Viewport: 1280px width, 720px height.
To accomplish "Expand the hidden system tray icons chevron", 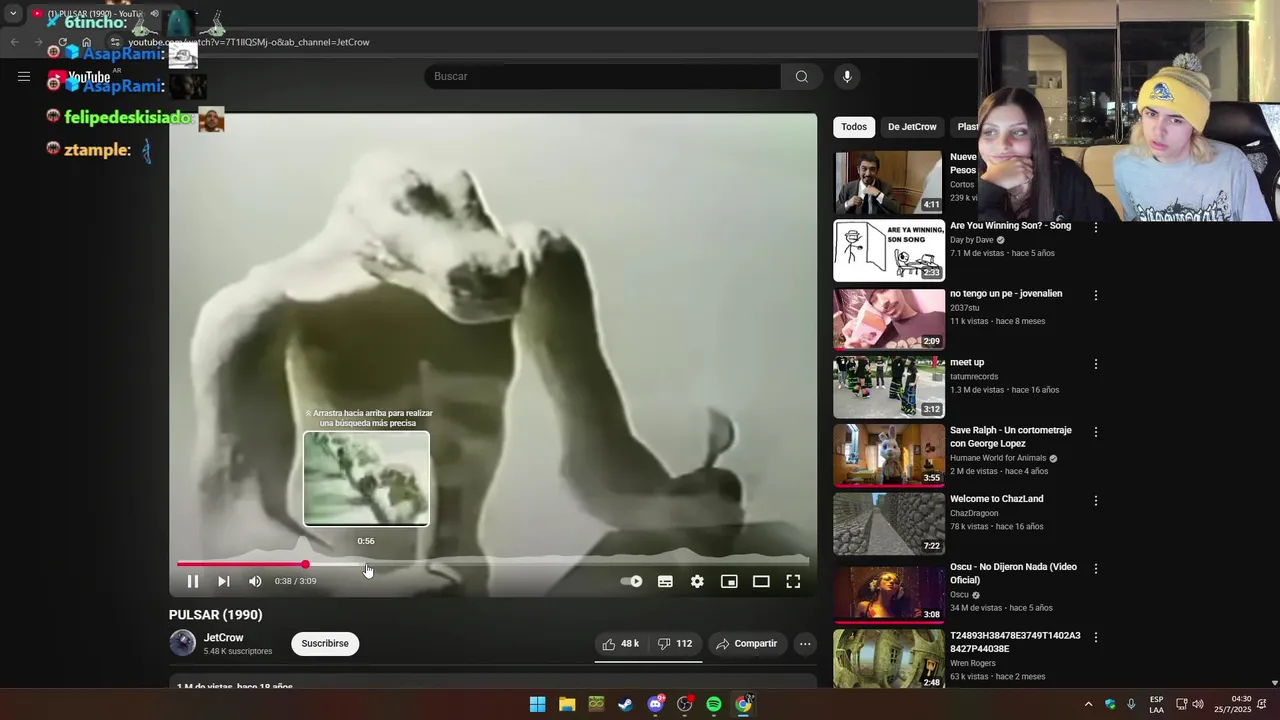I will (1088, 704).
